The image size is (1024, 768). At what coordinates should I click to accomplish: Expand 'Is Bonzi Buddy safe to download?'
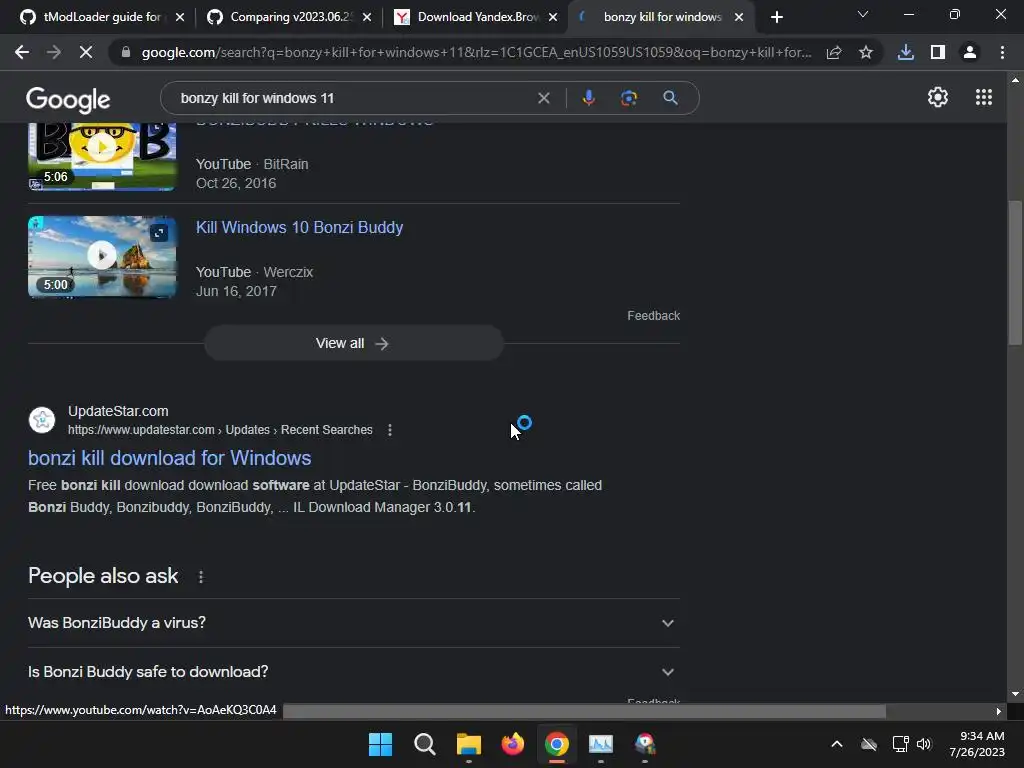point(353,672)
